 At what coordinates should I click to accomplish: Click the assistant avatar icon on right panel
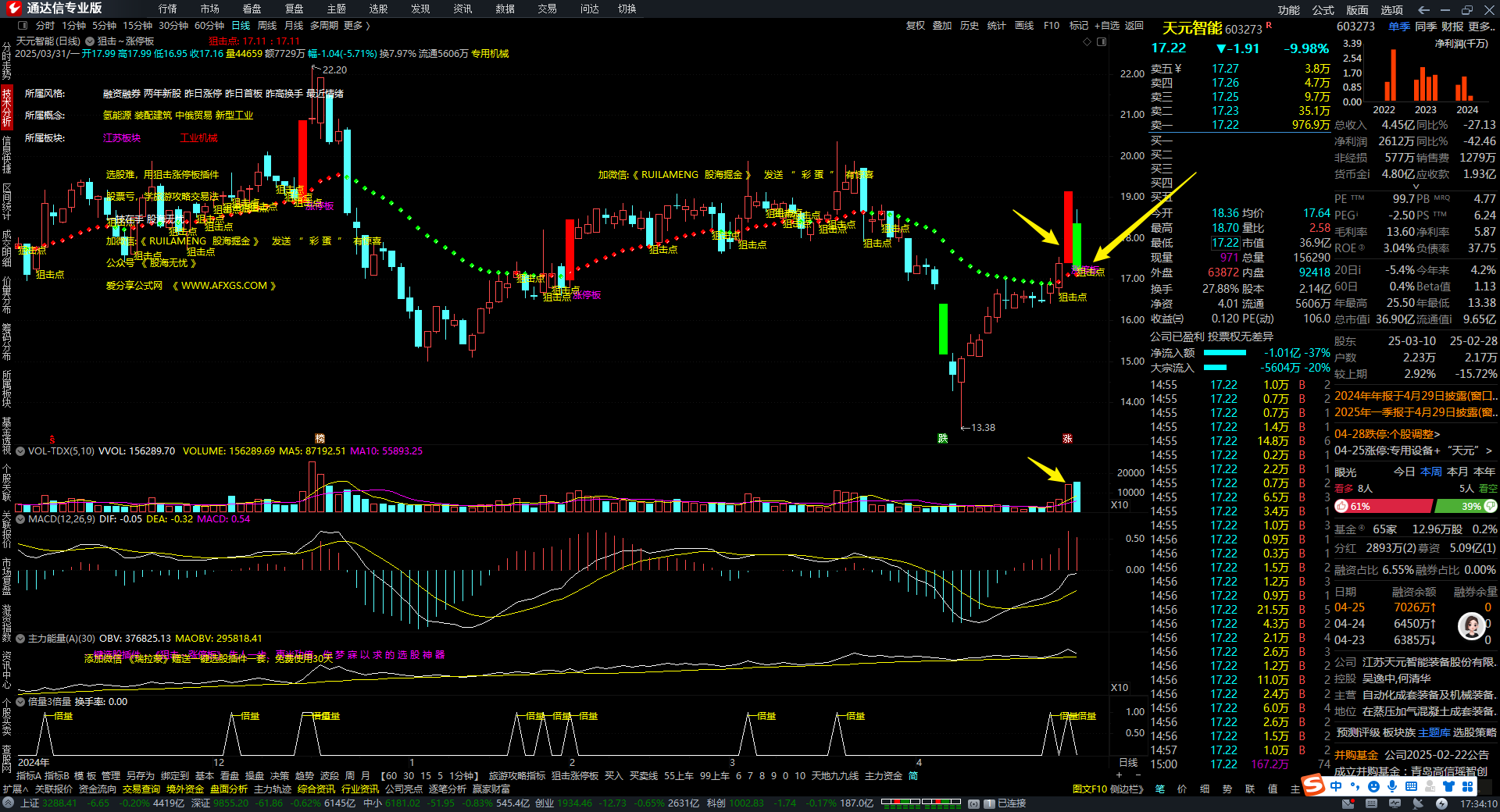[1472, 625]
